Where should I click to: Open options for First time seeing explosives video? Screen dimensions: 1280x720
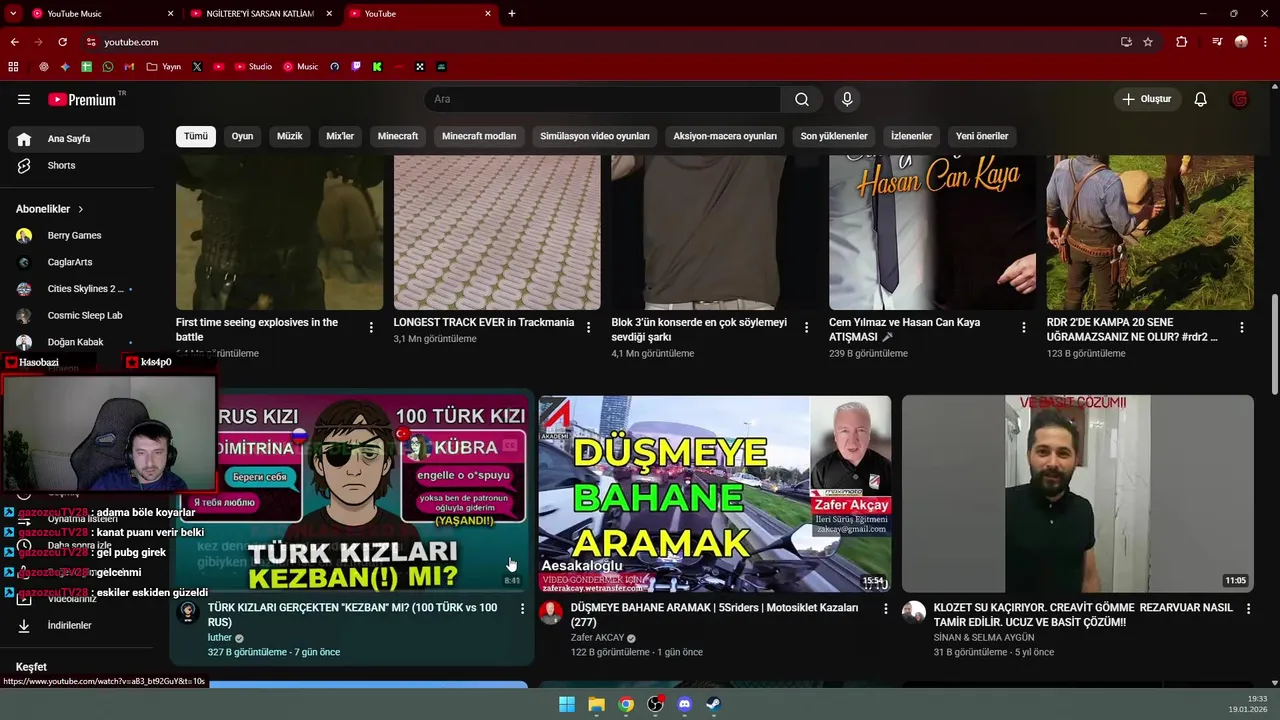pyautogui.click(x=371, y=327)
